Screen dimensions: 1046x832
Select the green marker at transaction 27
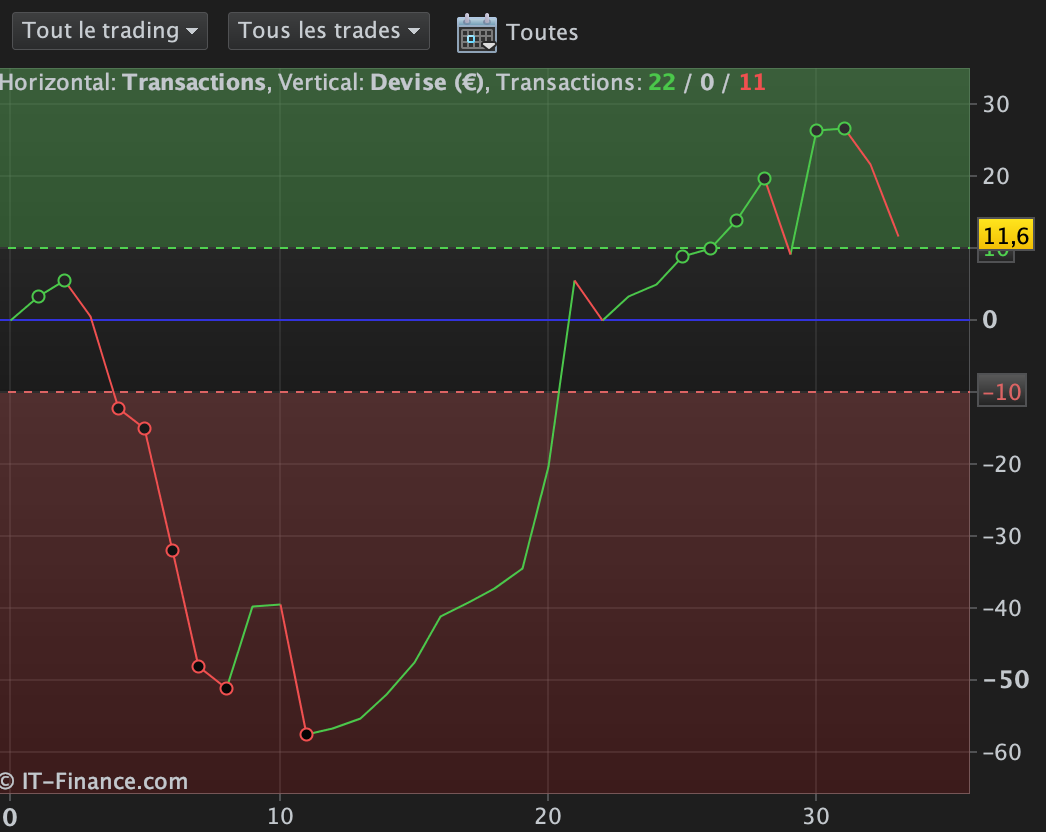pos(736,220)
